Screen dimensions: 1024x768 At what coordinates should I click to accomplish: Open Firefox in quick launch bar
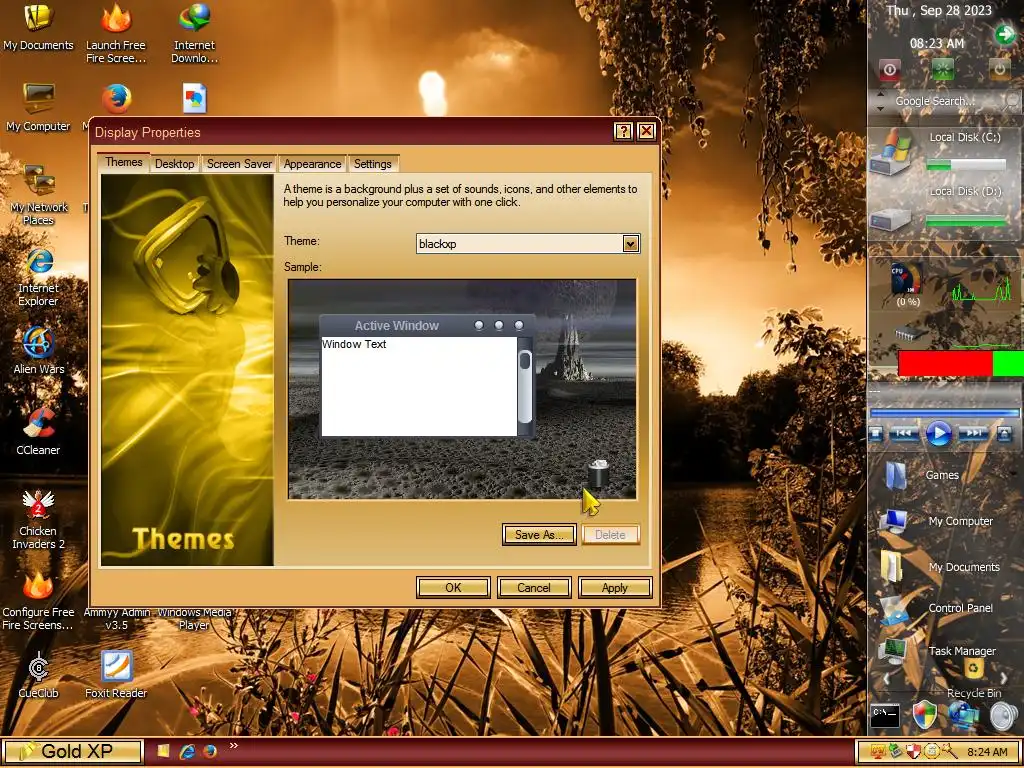[210, 752]
